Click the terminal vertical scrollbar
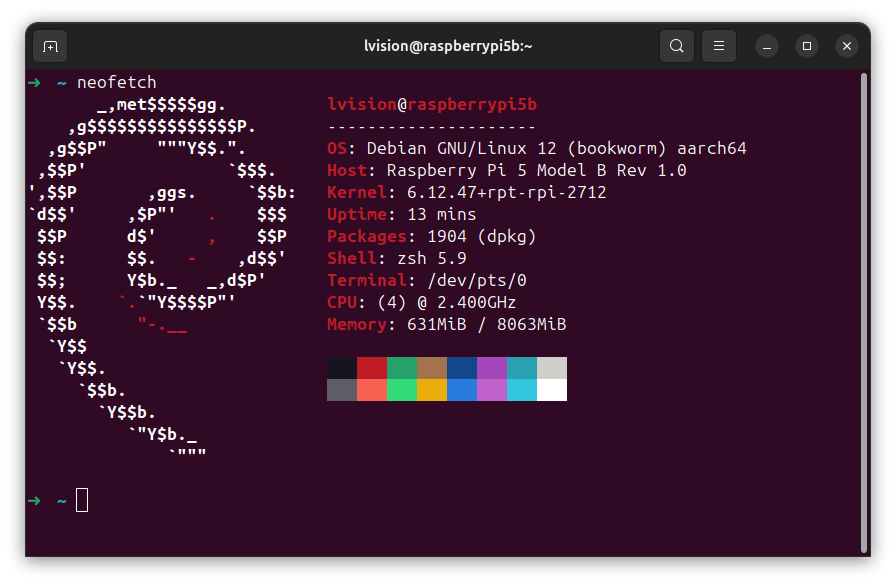This screenshot has width=896, height=585. click(x=864, y=313)
